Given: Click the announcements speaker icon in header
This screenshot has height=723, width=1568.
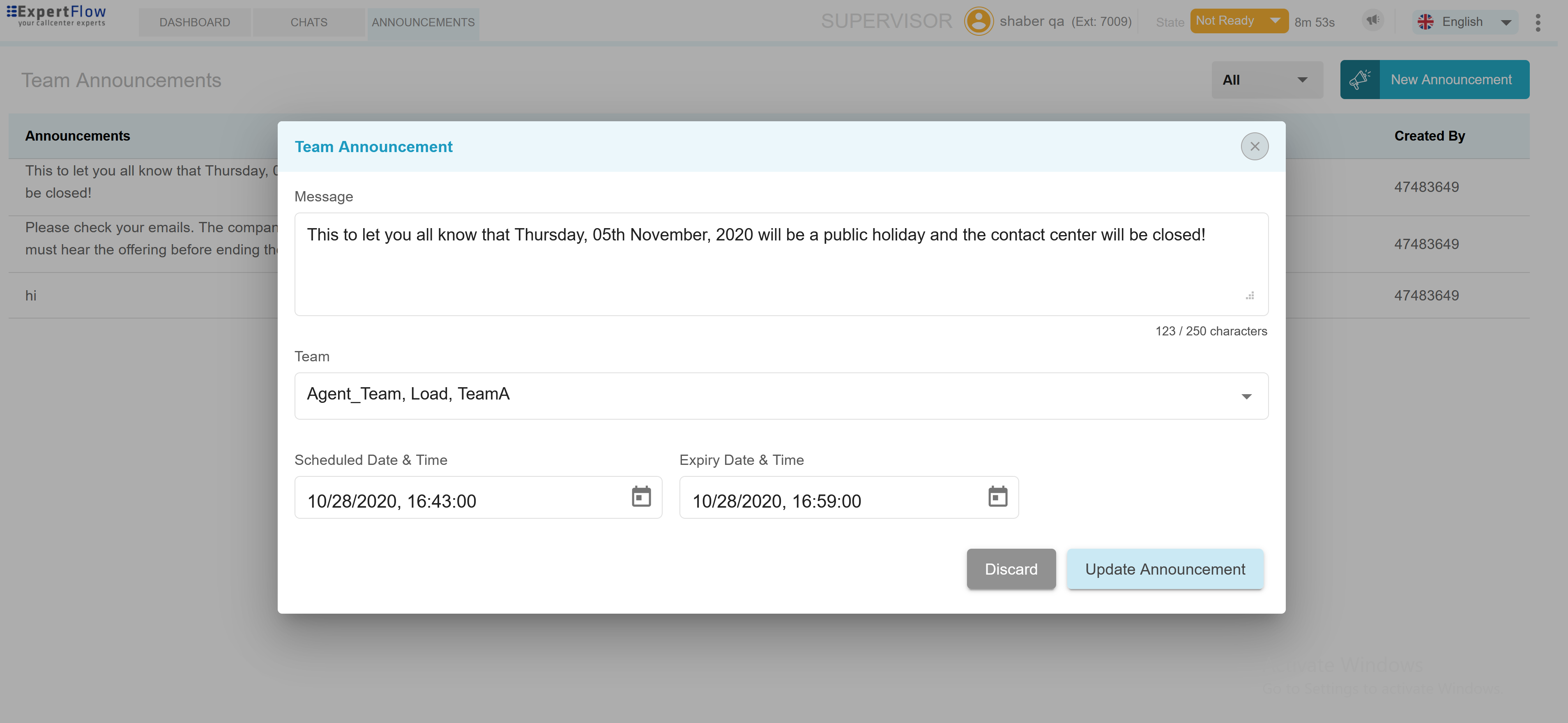Looking at the screenshot, I should (x=1372, y=21).
